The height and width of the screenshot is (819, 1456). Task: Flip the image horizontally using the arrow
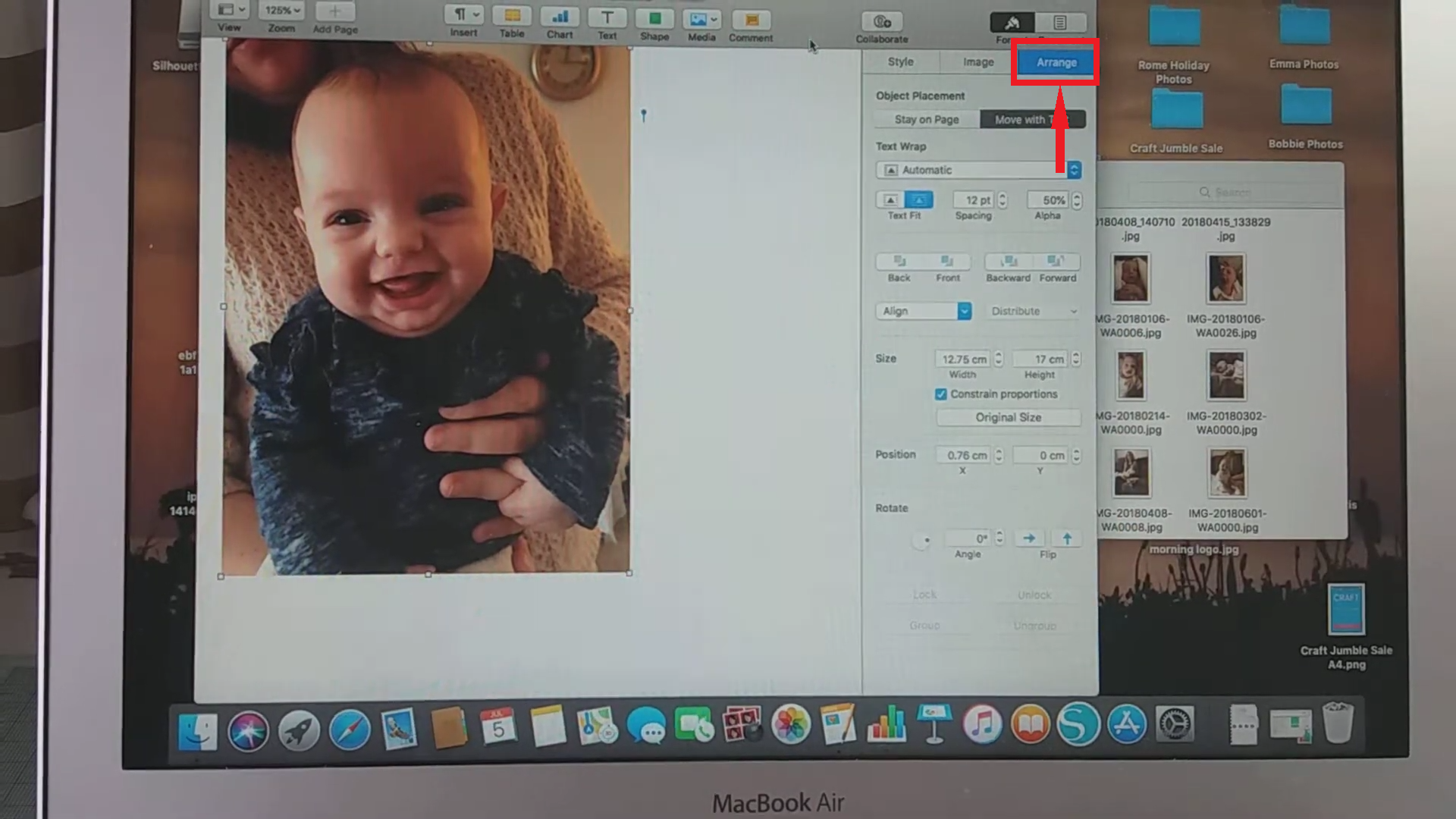click(1029, 538)
